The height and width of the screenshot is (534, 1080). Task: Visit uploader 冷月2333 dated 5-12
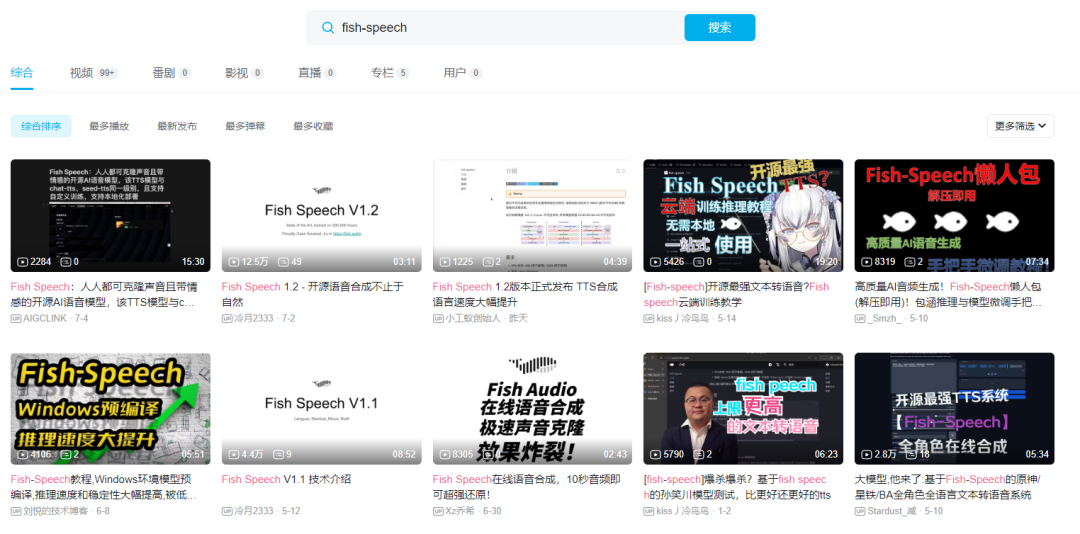(x=253, y=511)
